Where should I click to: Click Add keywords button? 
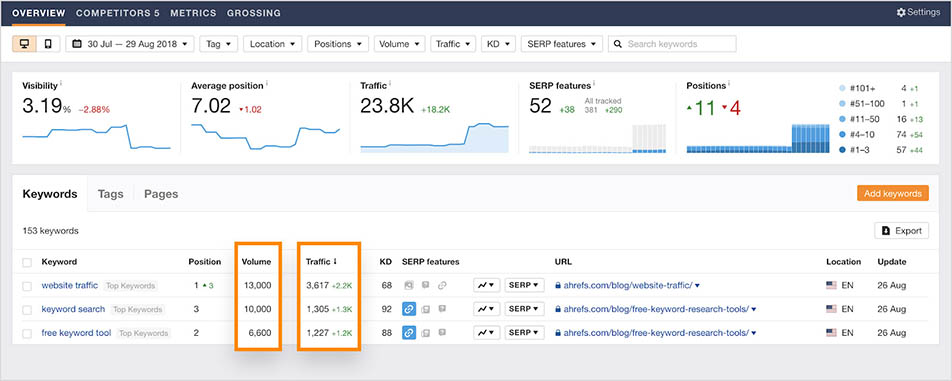pos(892,194)
